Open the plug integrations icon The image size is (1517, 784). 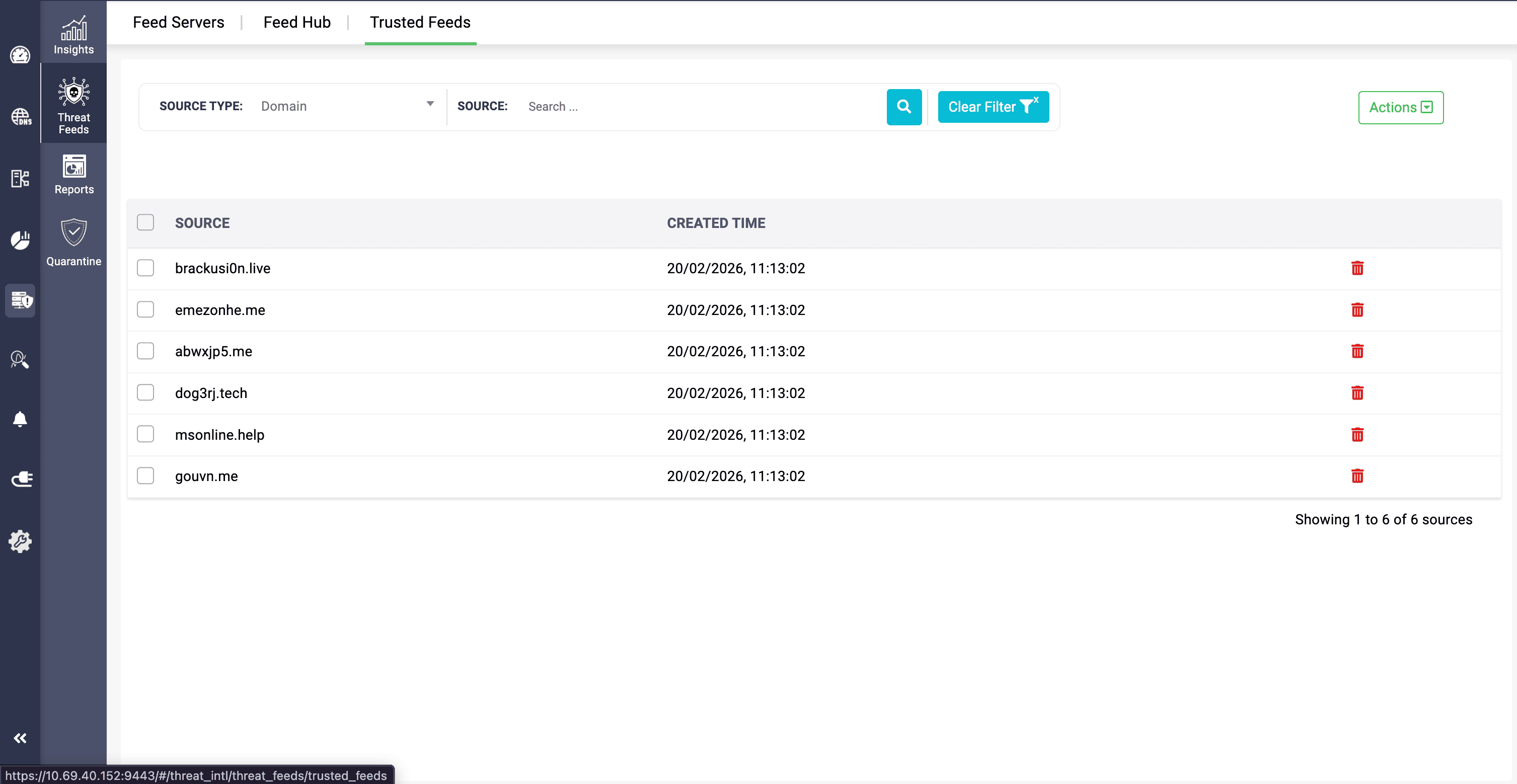point(20,479)
